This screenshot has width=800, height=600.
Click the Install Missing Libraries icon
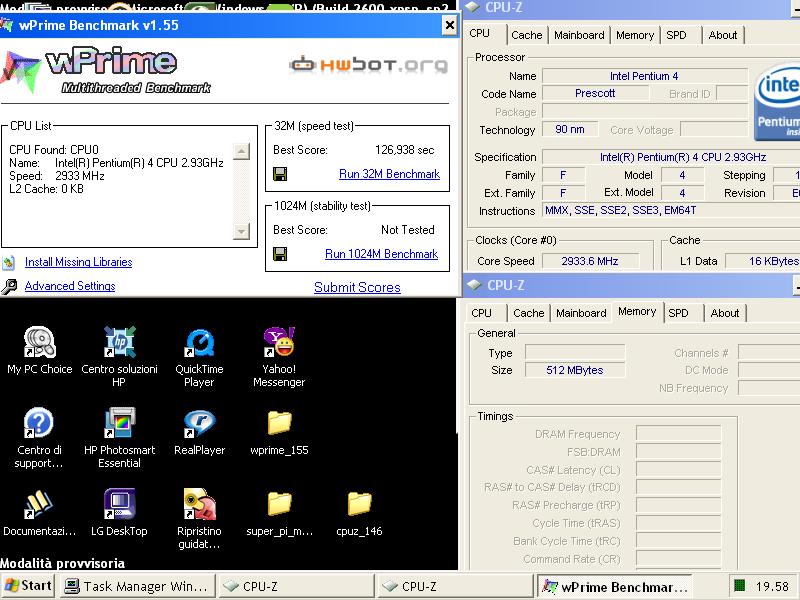click(9, 262)
